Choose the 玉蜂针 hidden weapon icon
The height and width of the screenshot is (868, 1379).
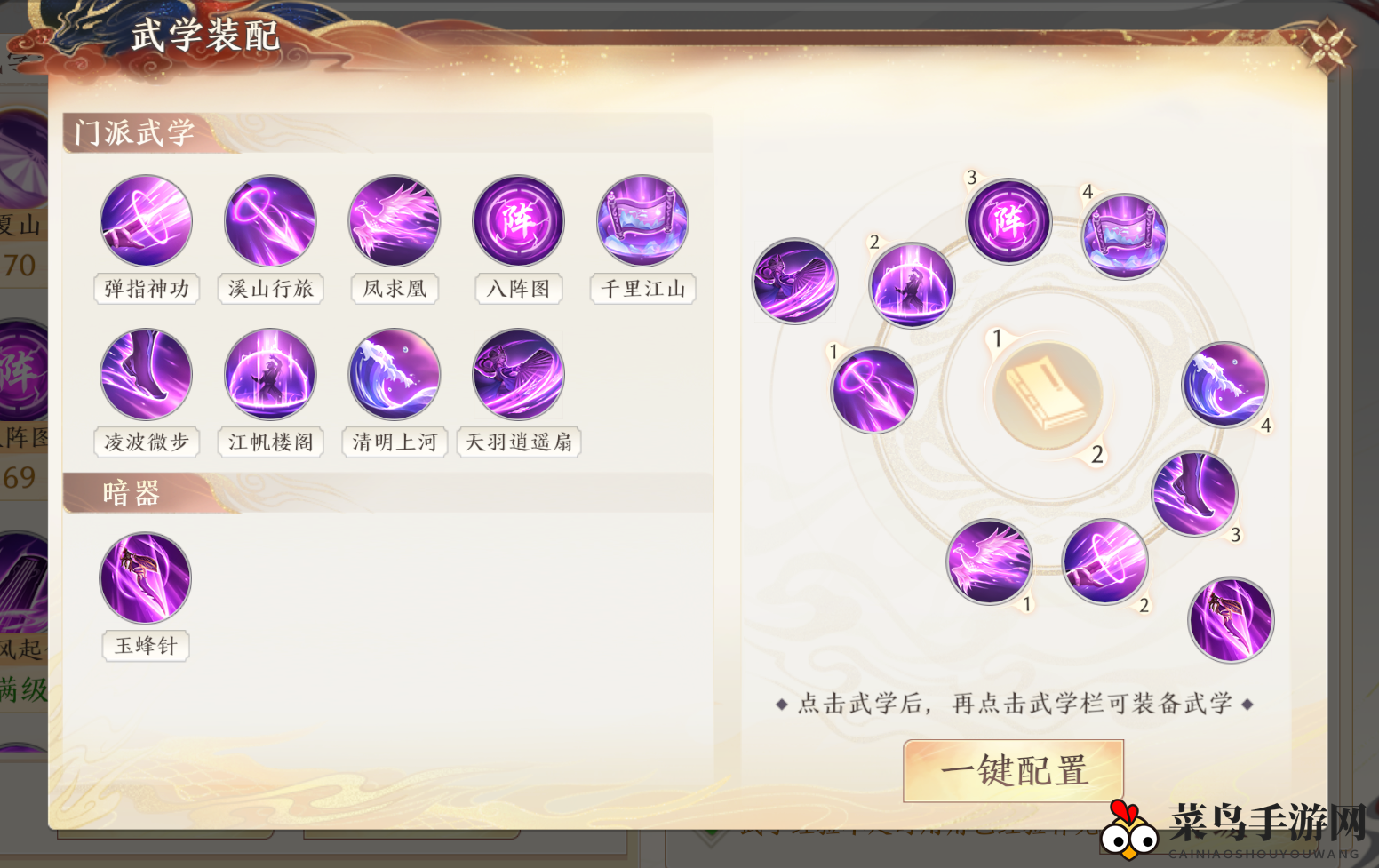click(x=145, y=577)
